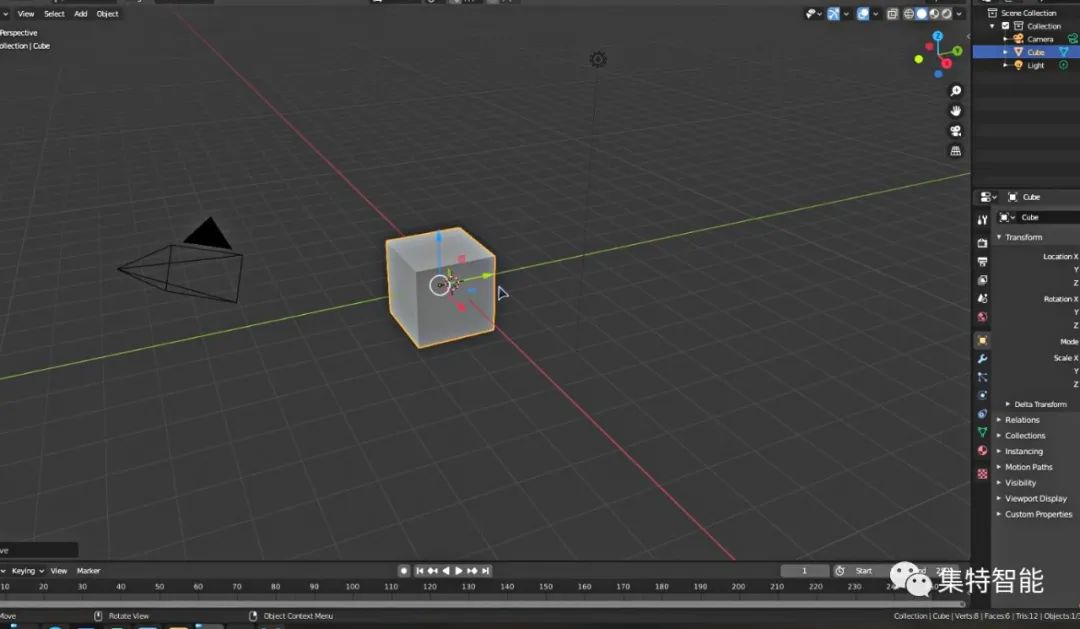Open the Physics properties tab
Viewport: 1080px width, 629px height.
982,395
